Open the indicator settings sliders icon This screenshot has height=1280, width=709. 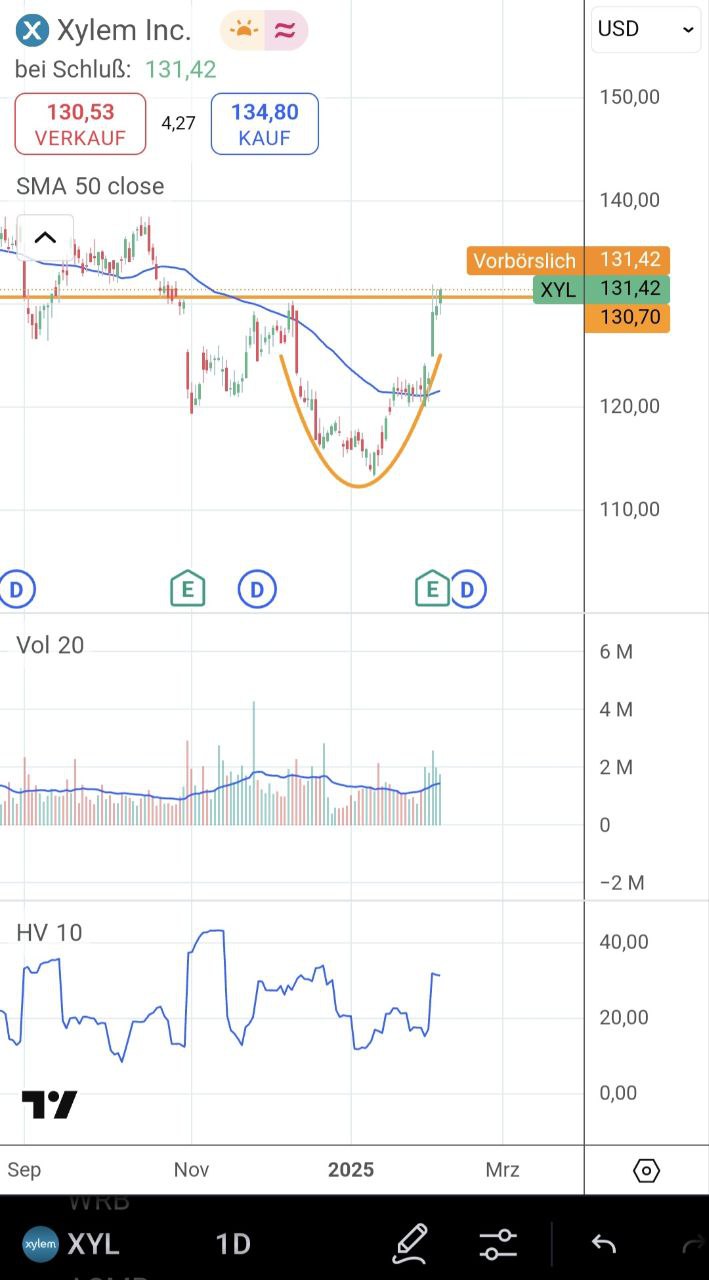point(498,1243)
